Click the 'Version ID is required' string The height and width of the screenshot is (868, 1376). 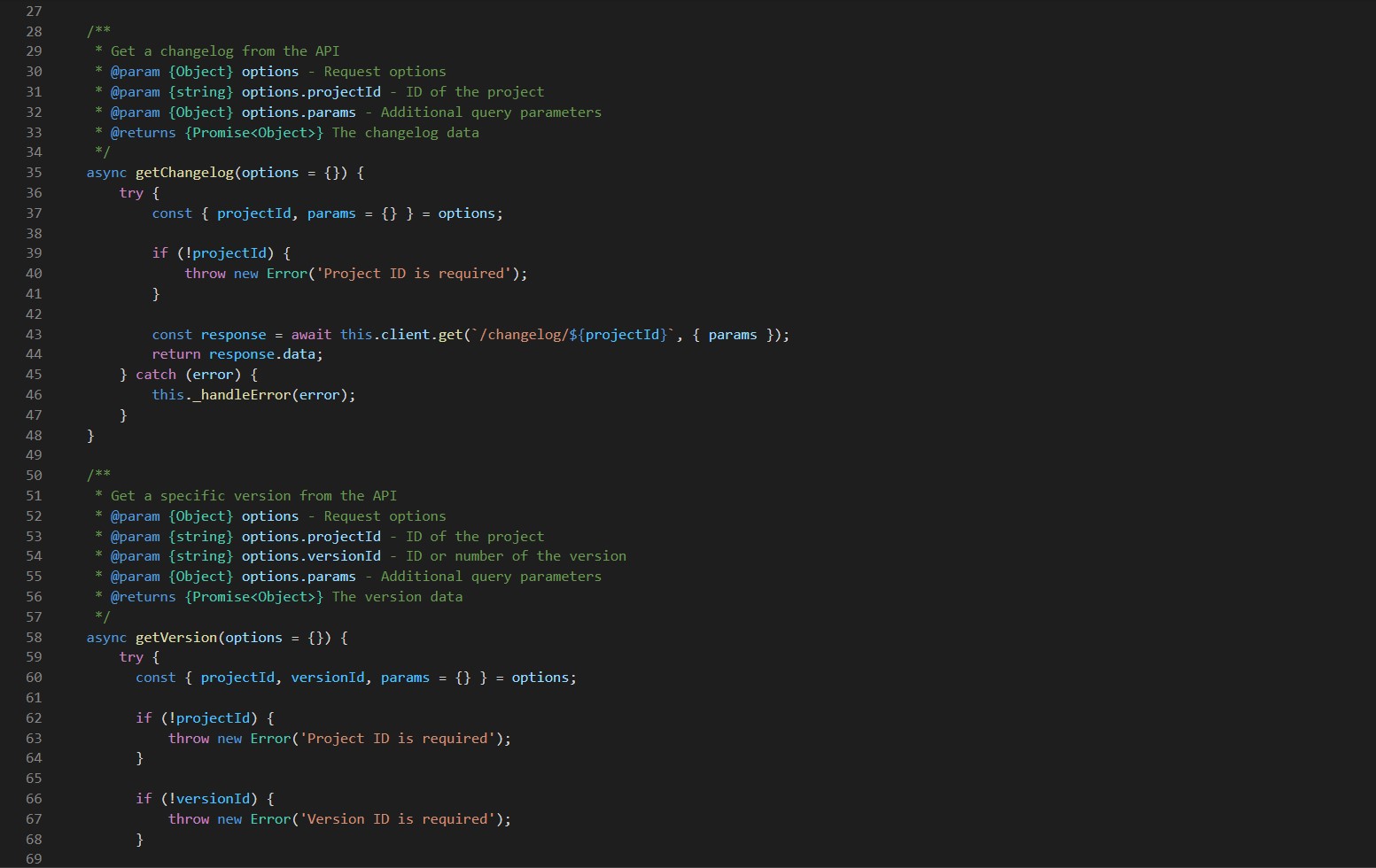pyautogui.click(x=397, y=819)
